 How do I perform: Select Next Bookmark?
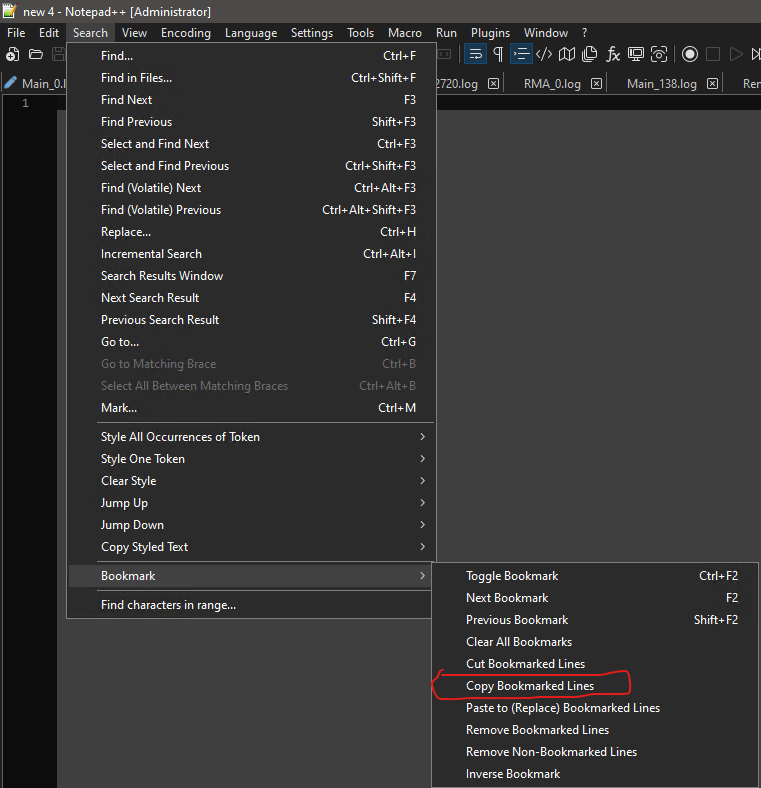(x=595, y=598)
